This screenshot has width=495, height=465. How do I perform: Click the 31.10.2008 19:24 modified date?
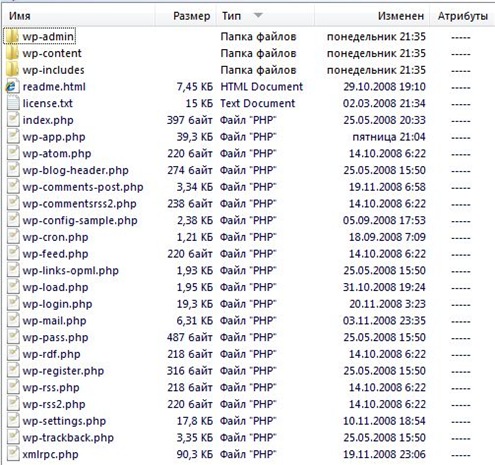(384, 287)
